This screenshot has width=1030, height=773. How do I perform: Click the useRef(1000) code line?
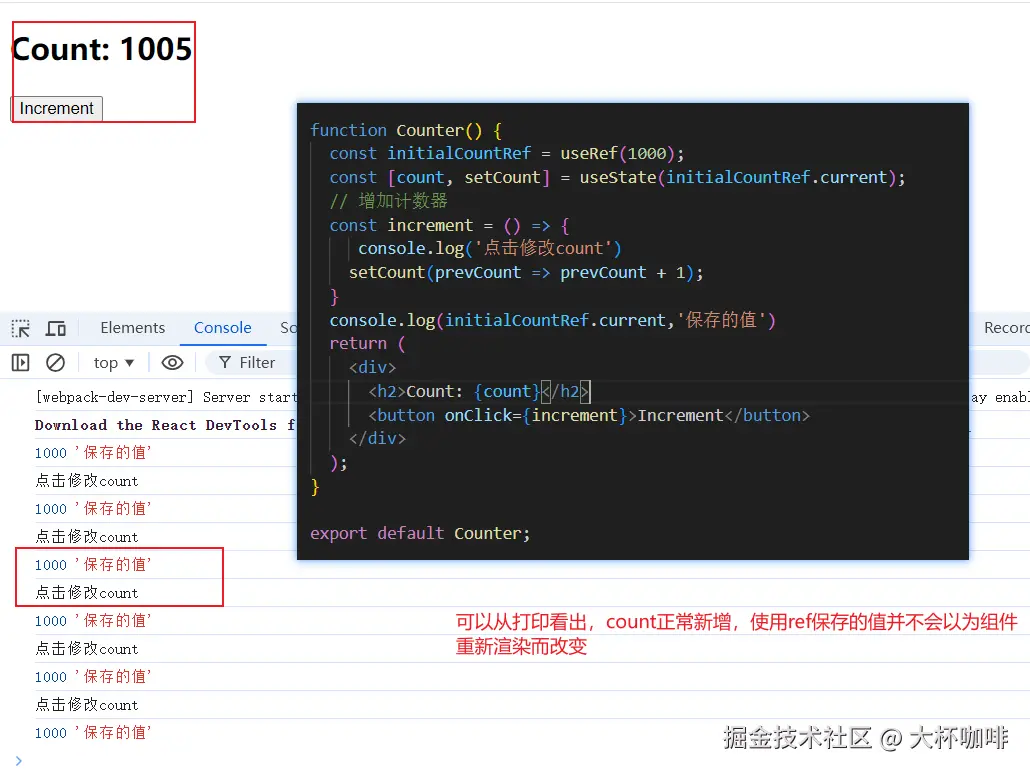point(506,154)
